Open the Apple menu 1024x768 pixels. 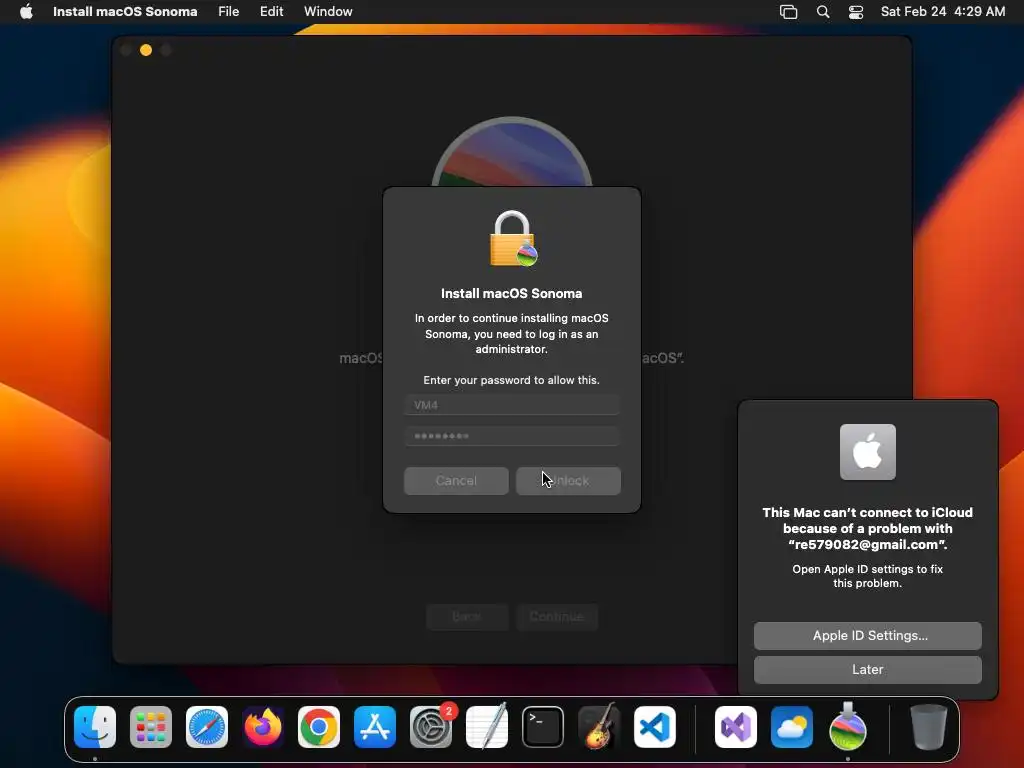point(26,12)
